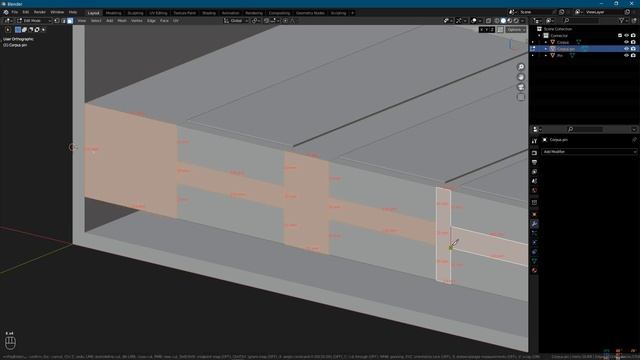The height and width of the screenshot is (360, 640).
Task: Switch to the Shading workspace tab
Action: 209,13
